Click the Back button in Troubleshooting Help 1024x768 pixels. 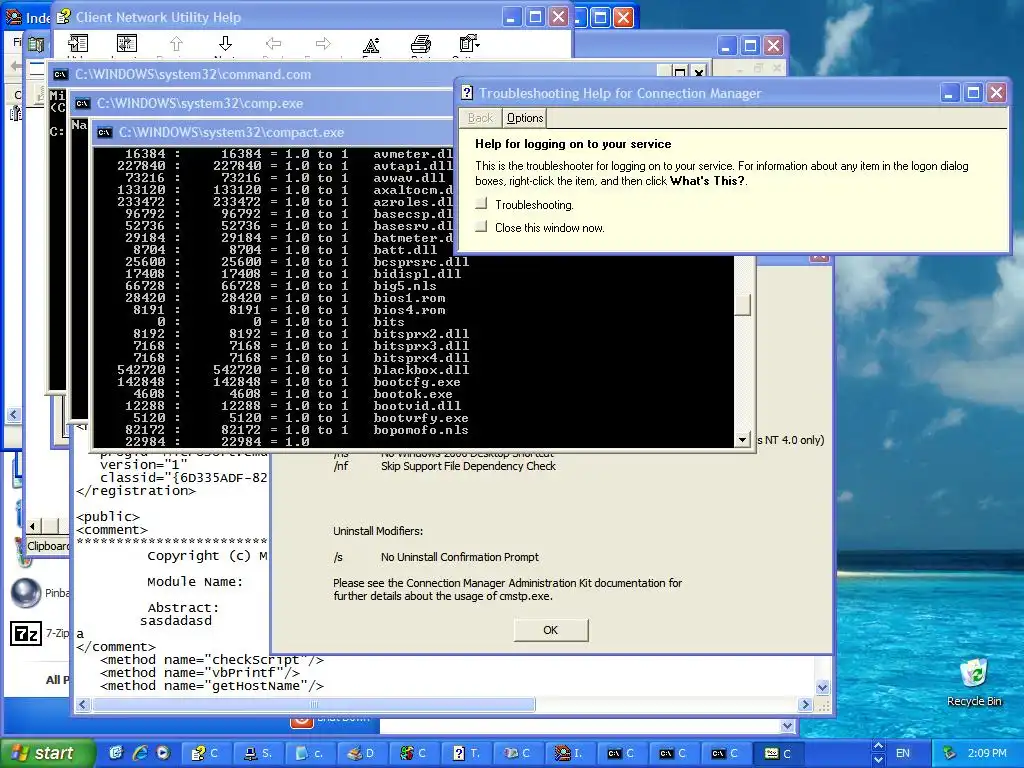[480, 118]
